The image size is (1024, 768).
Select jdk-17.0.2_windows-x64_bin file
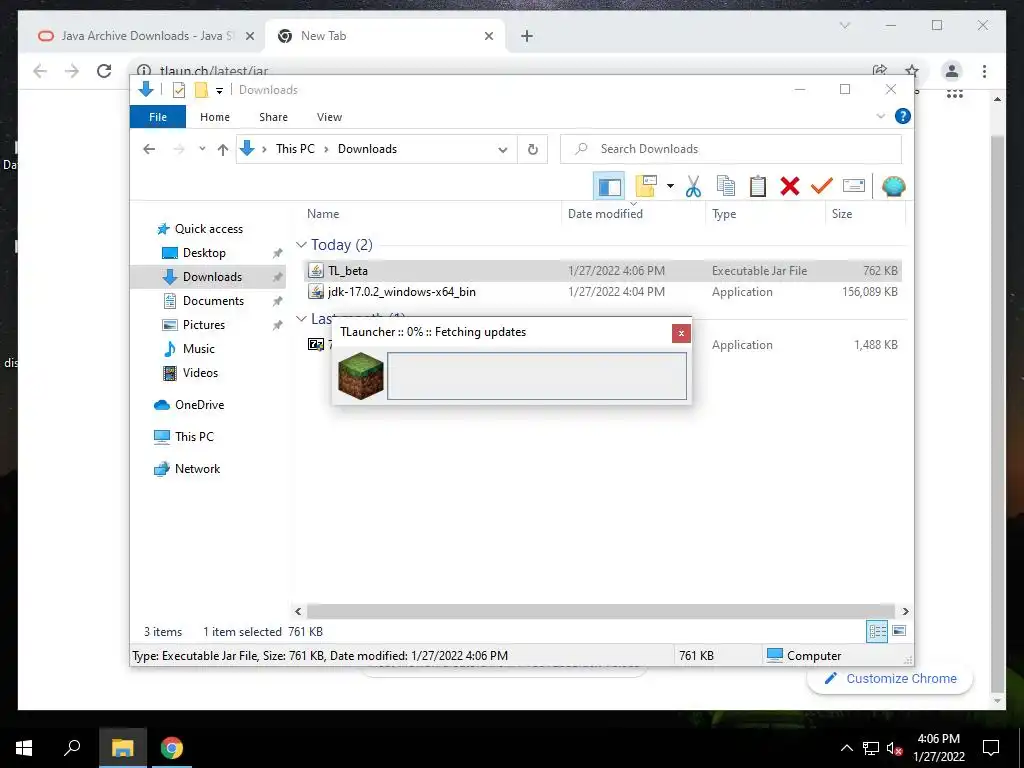[603, 292]
